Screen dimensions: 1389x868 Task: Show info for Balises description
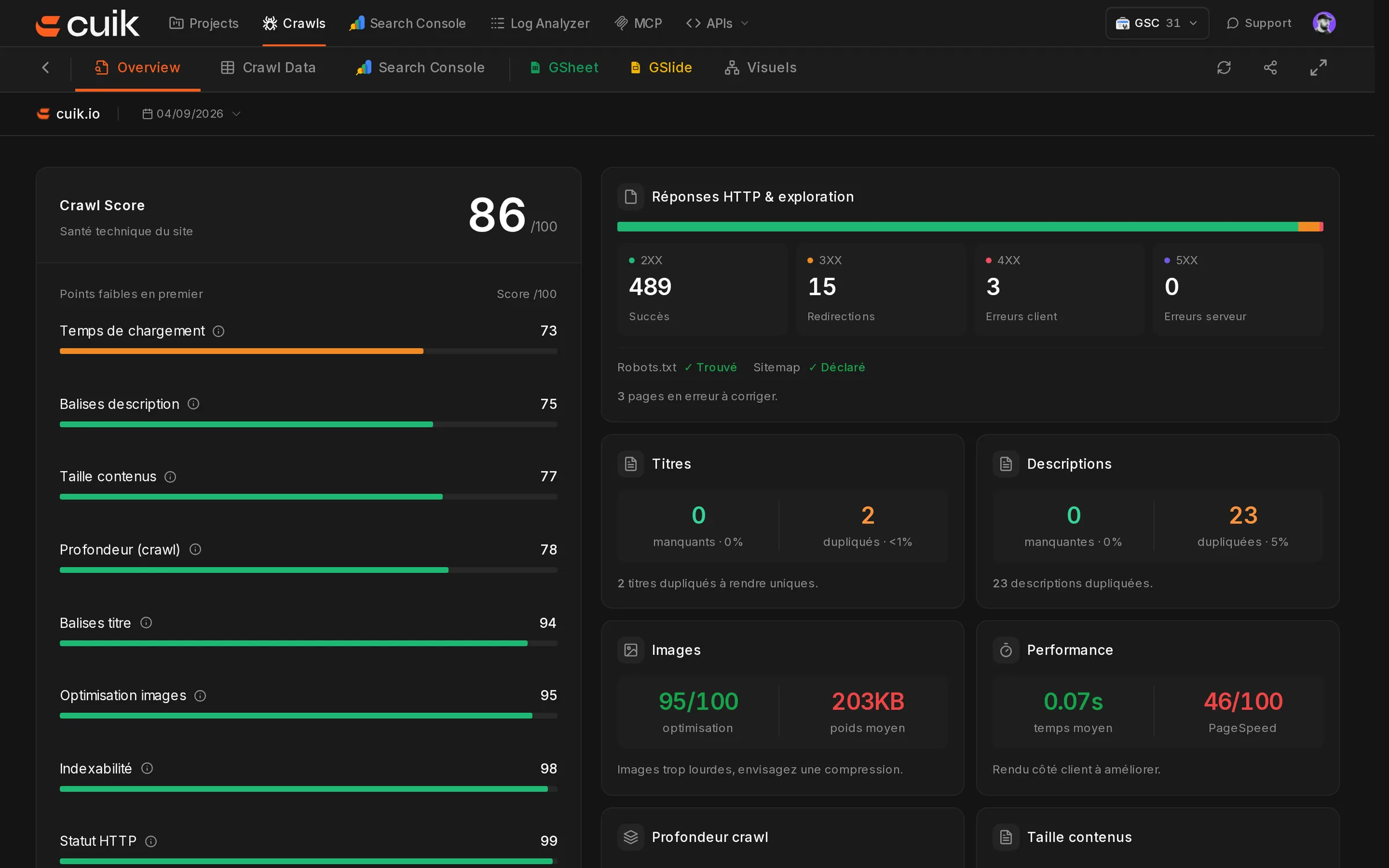193,404
